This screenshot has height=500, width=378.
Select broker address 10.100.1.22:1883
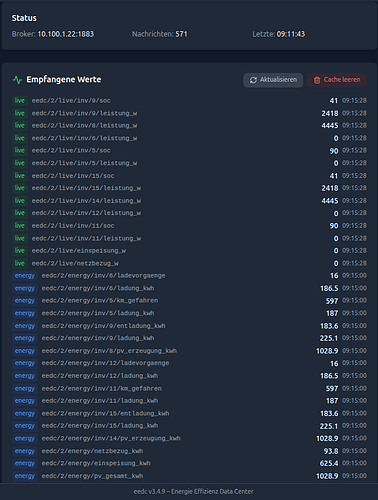[66, 34]
